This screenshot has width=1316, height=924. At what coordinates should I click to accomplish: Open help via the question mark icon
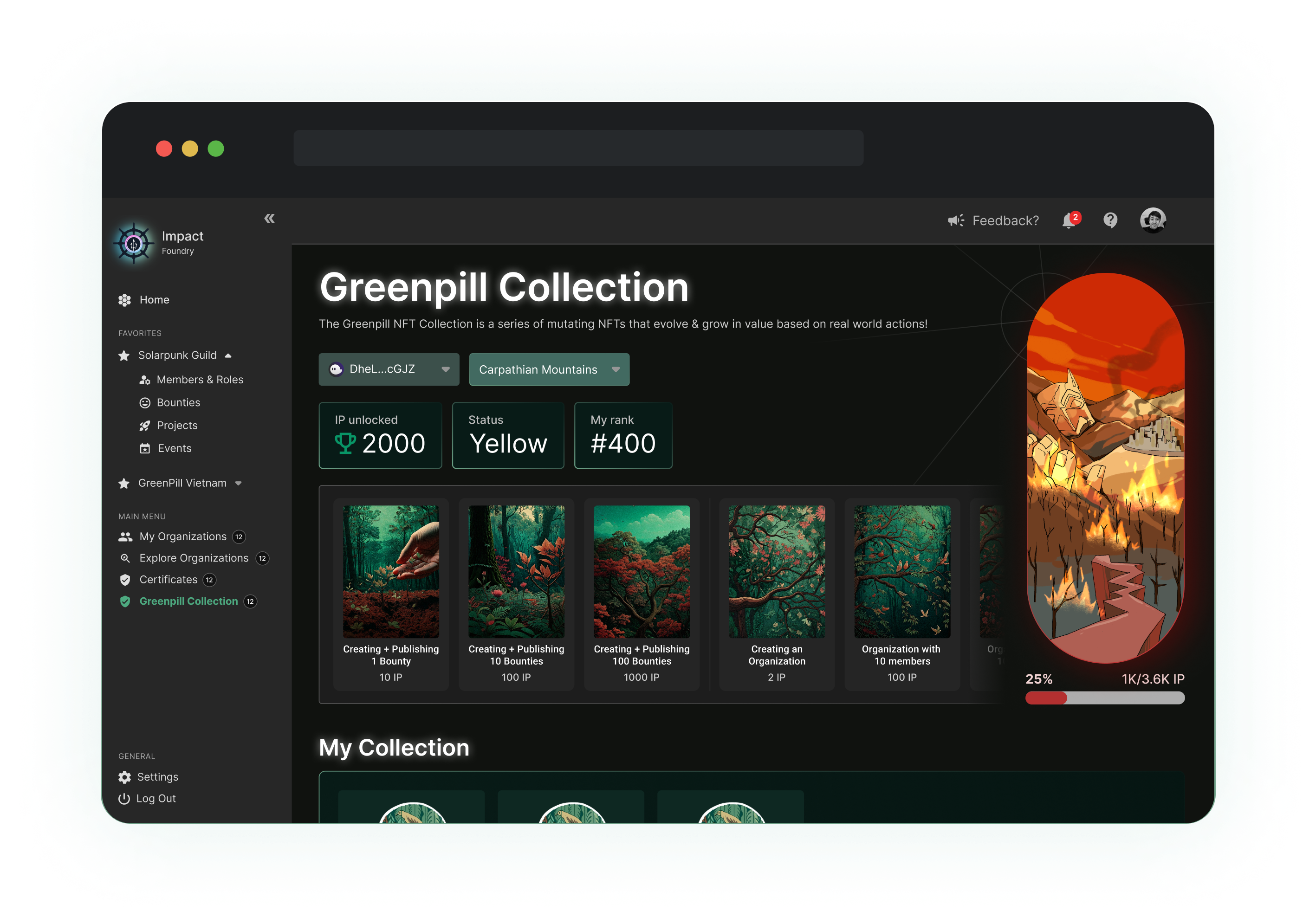1110,220
